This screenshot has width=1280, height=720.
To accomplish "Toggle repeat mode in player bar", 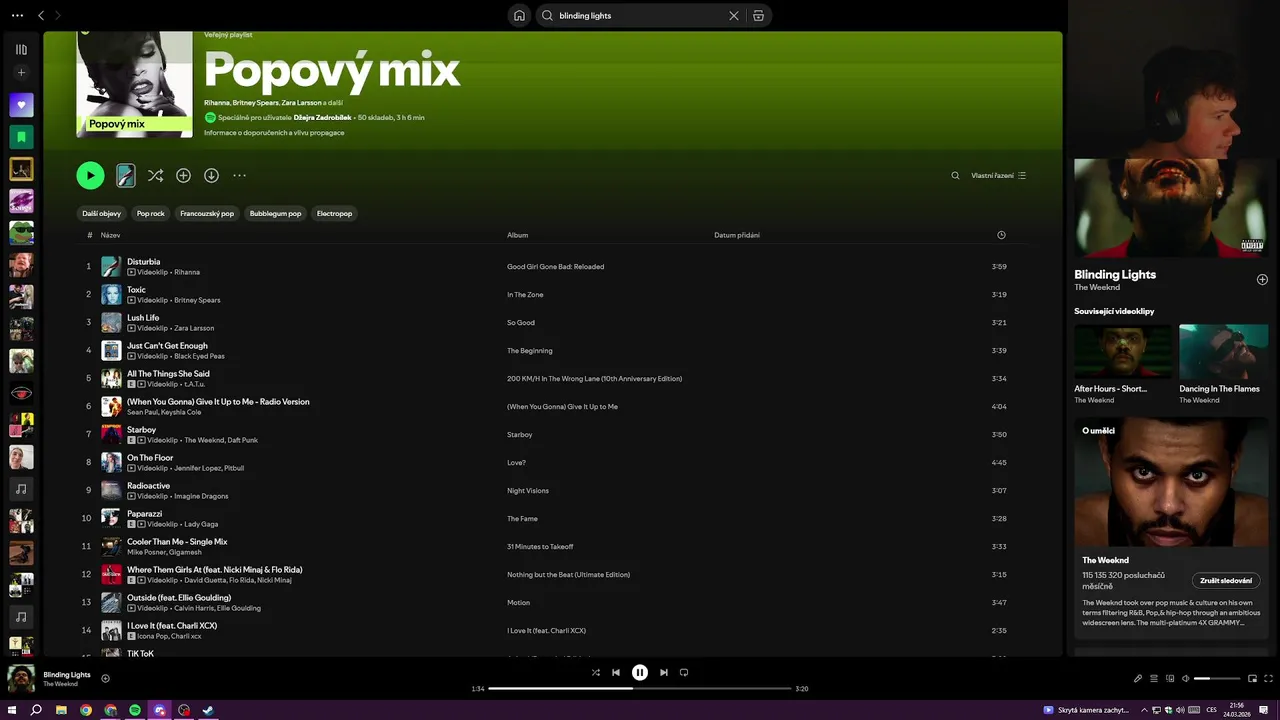I will pos(684,673).
